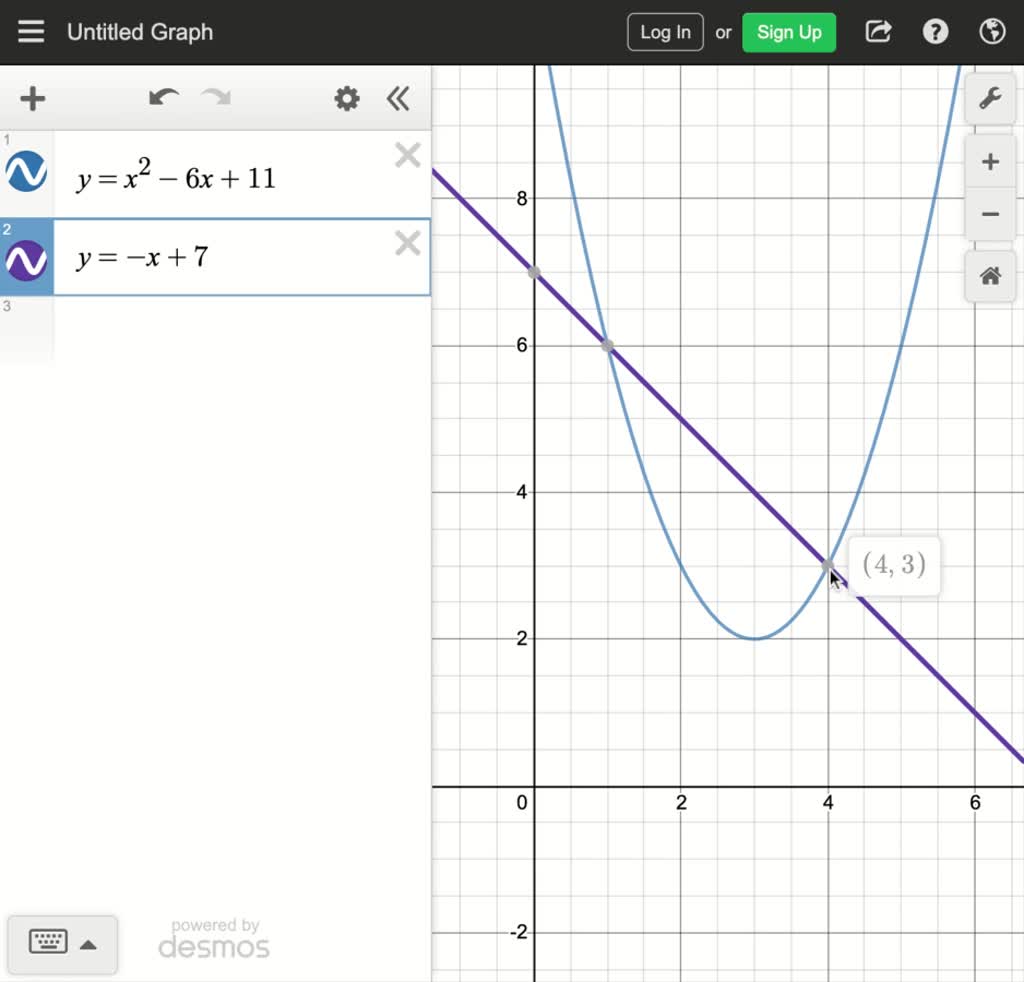Image resolution: width=1024 pixels, height=982 pixels.
Task: Click the undo arrow
Action: point(163,99)
